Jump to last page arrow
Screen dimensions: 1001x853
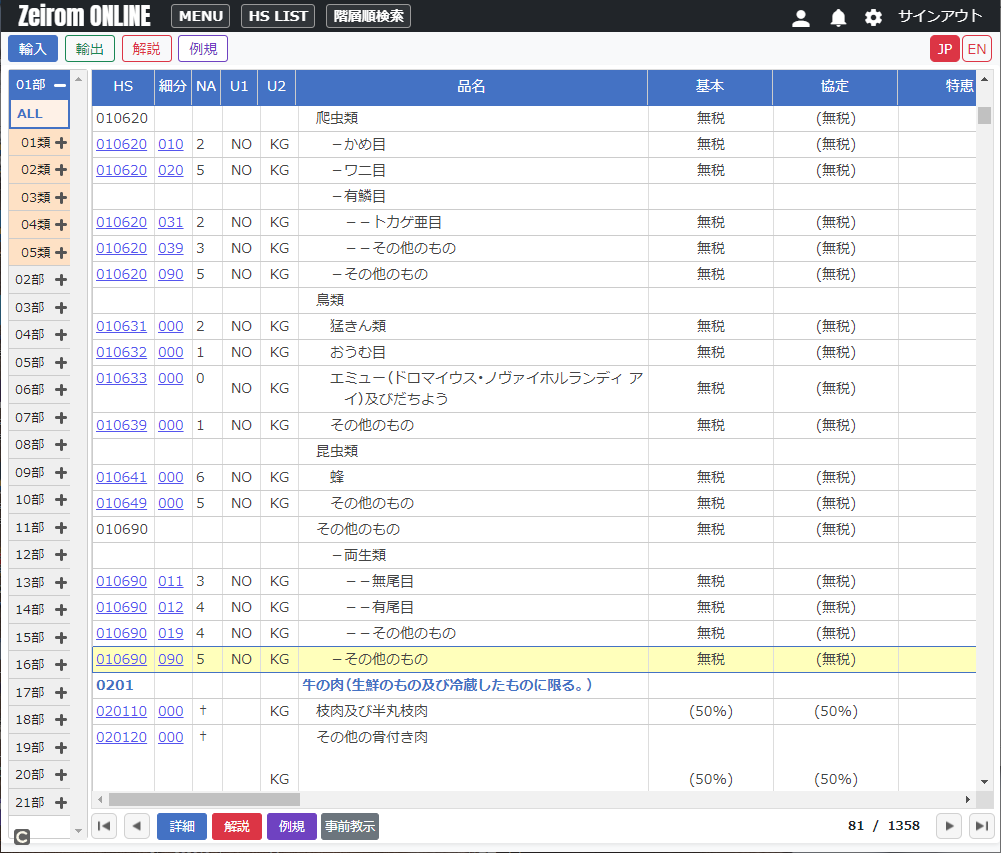click(x=982, y=826)
